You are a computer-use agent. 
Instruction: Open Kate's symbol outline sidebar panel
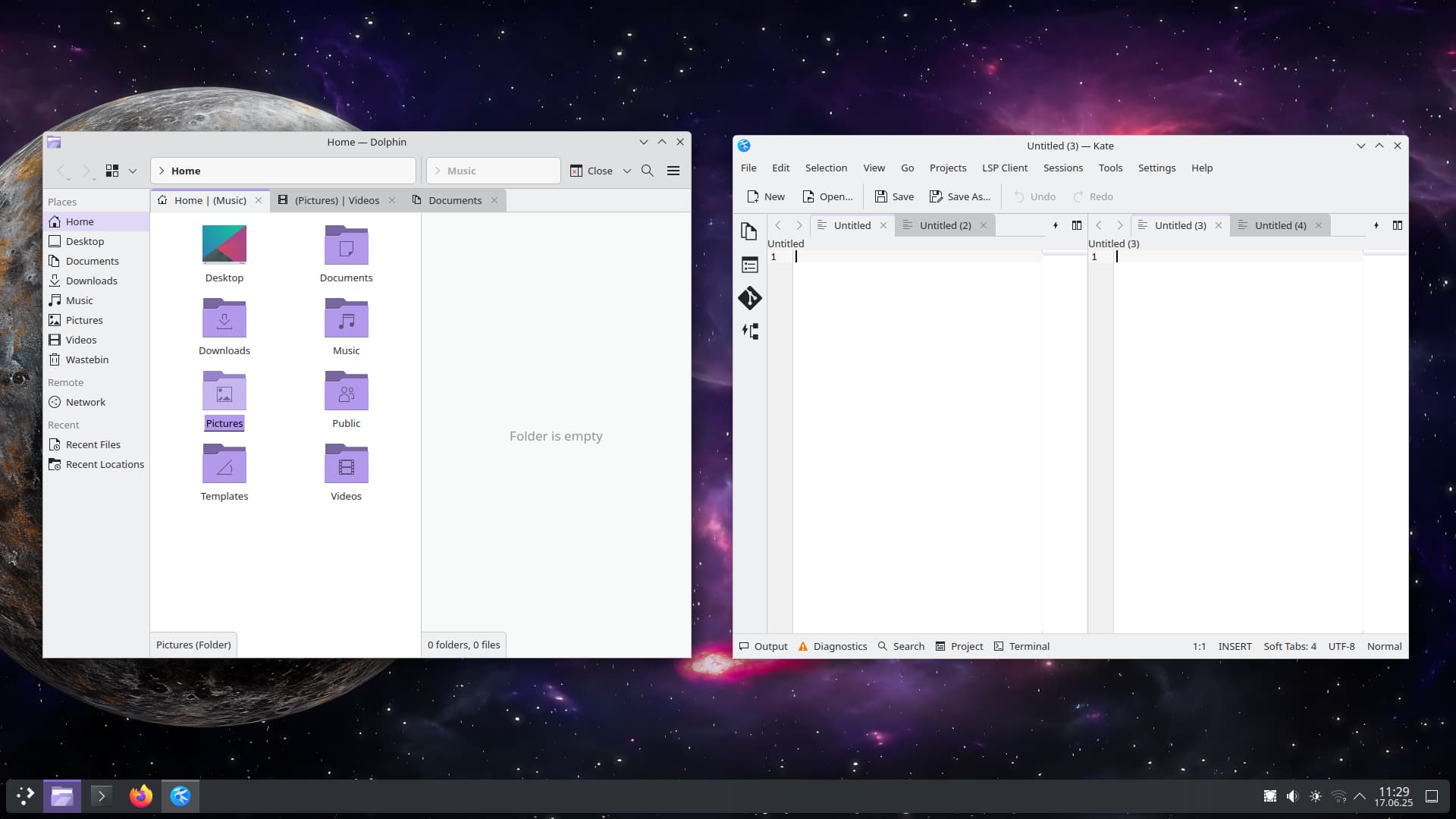click(x=749, y=265)
